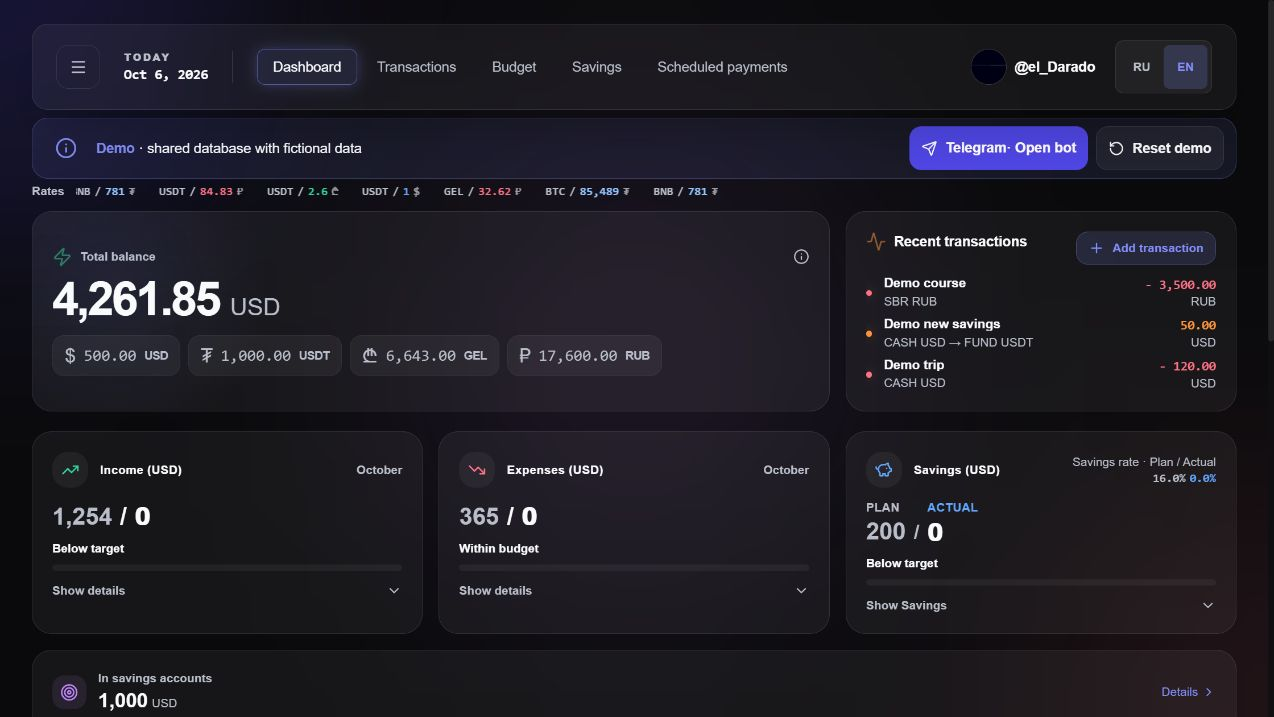Click the Oct 6, 2026 date
Viewport: 1274px width, 717px height.
click(166, 75)
